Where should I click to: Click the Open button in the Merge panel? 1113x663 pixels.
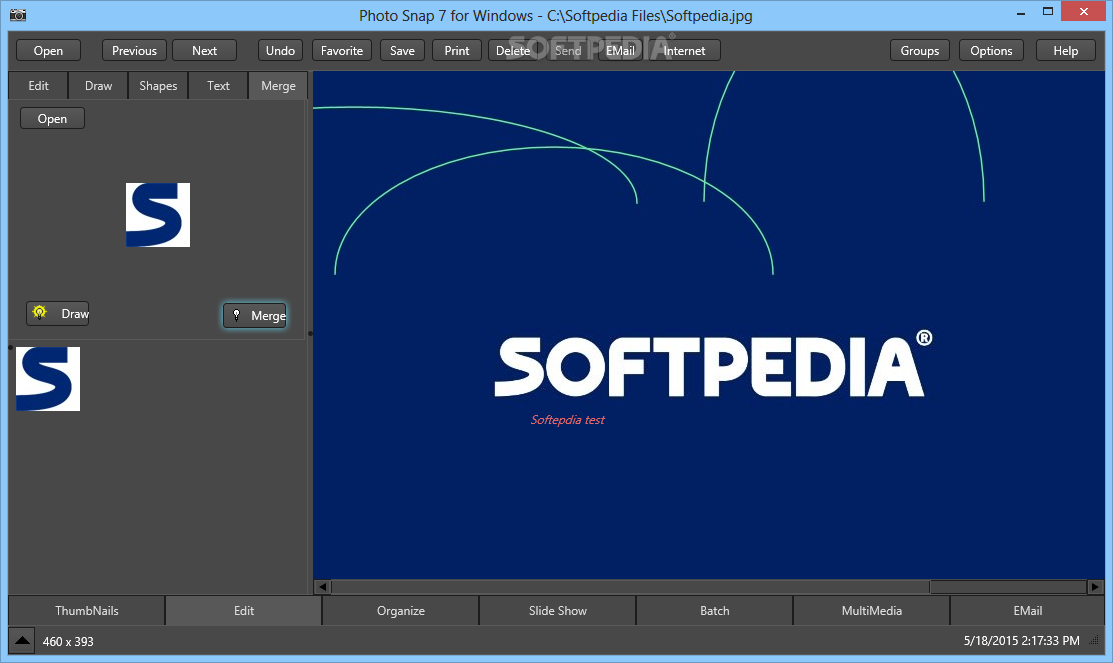tap(52, 119)
